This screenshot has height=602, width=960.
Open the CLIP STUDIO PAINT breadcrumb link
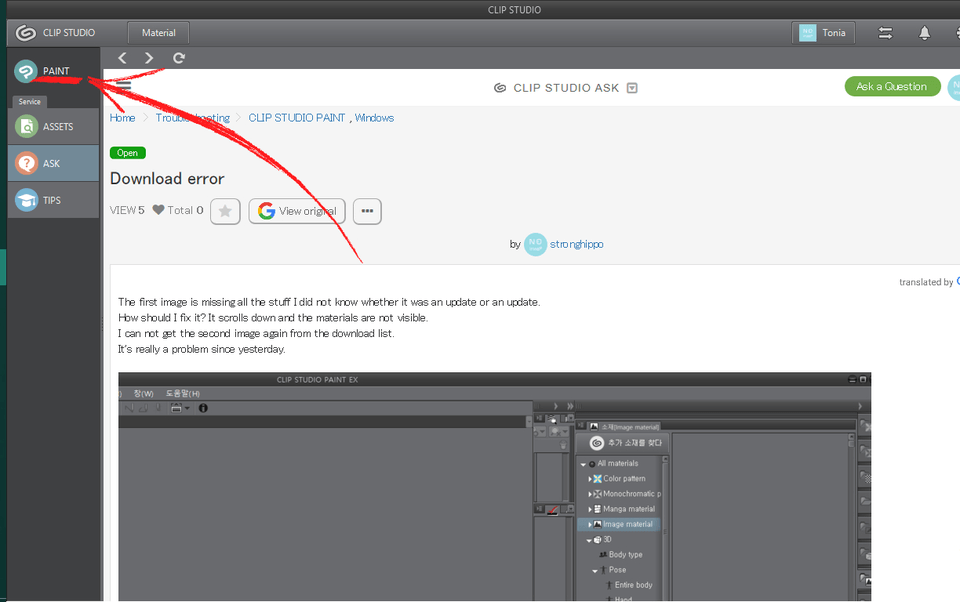pyautogui.click(x=296, y=118)
